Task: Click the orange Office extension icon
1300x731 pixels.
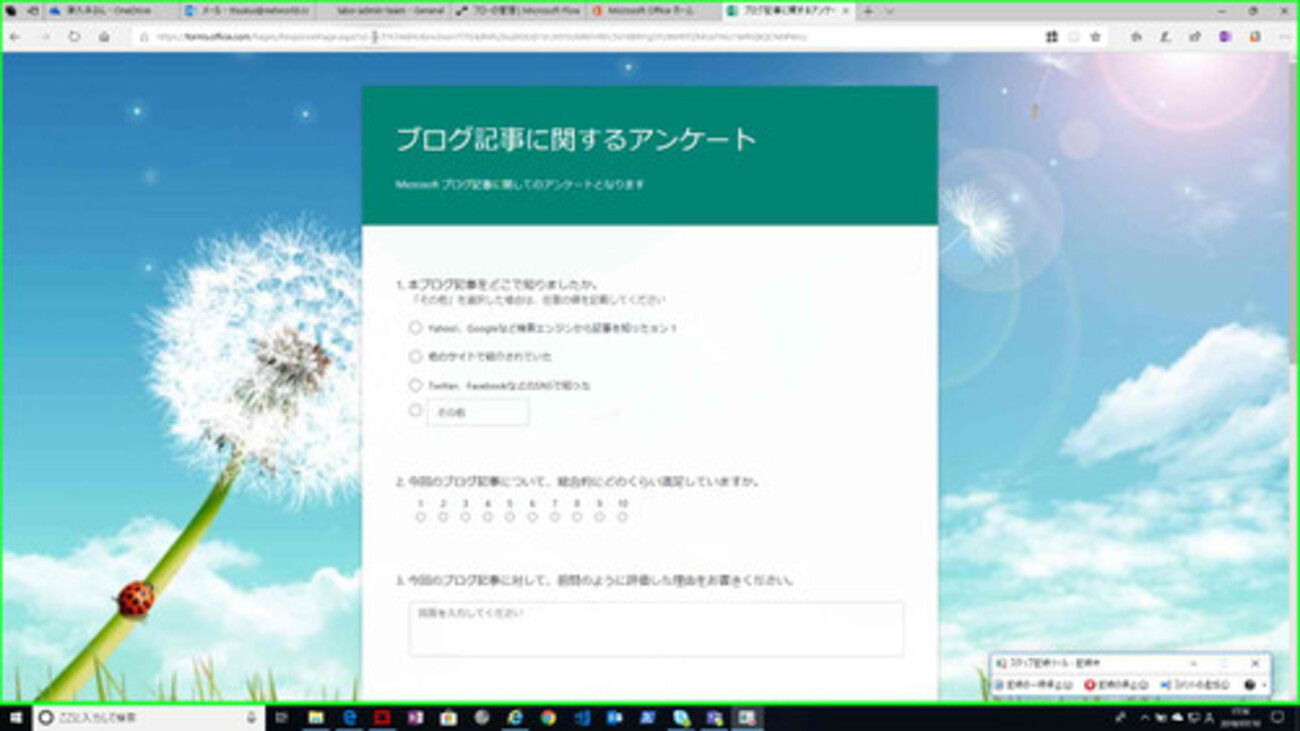Action: [1255, 37]
